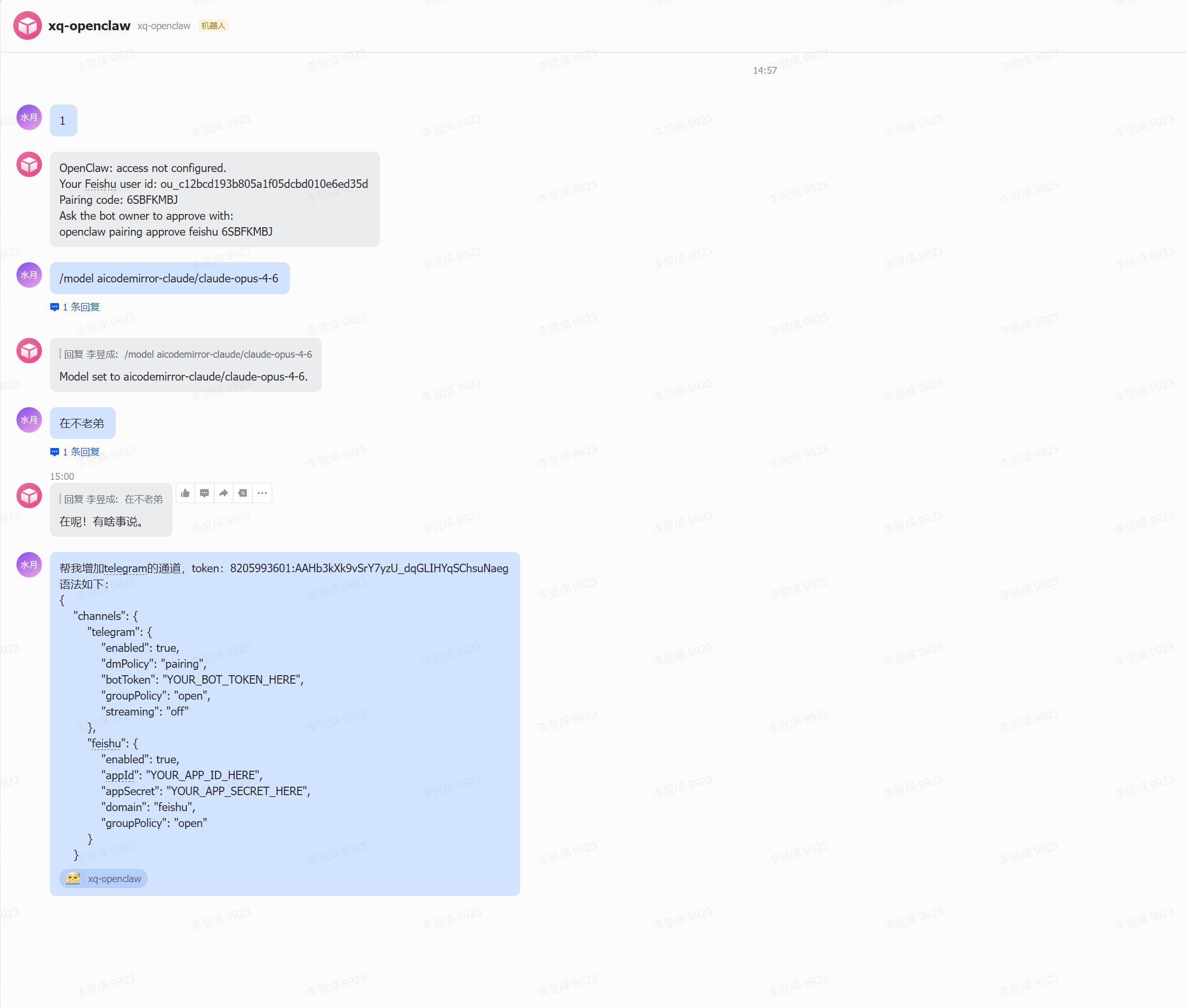
Task: Open more message actions via the three-dot icon
Action: coord(262,493)
